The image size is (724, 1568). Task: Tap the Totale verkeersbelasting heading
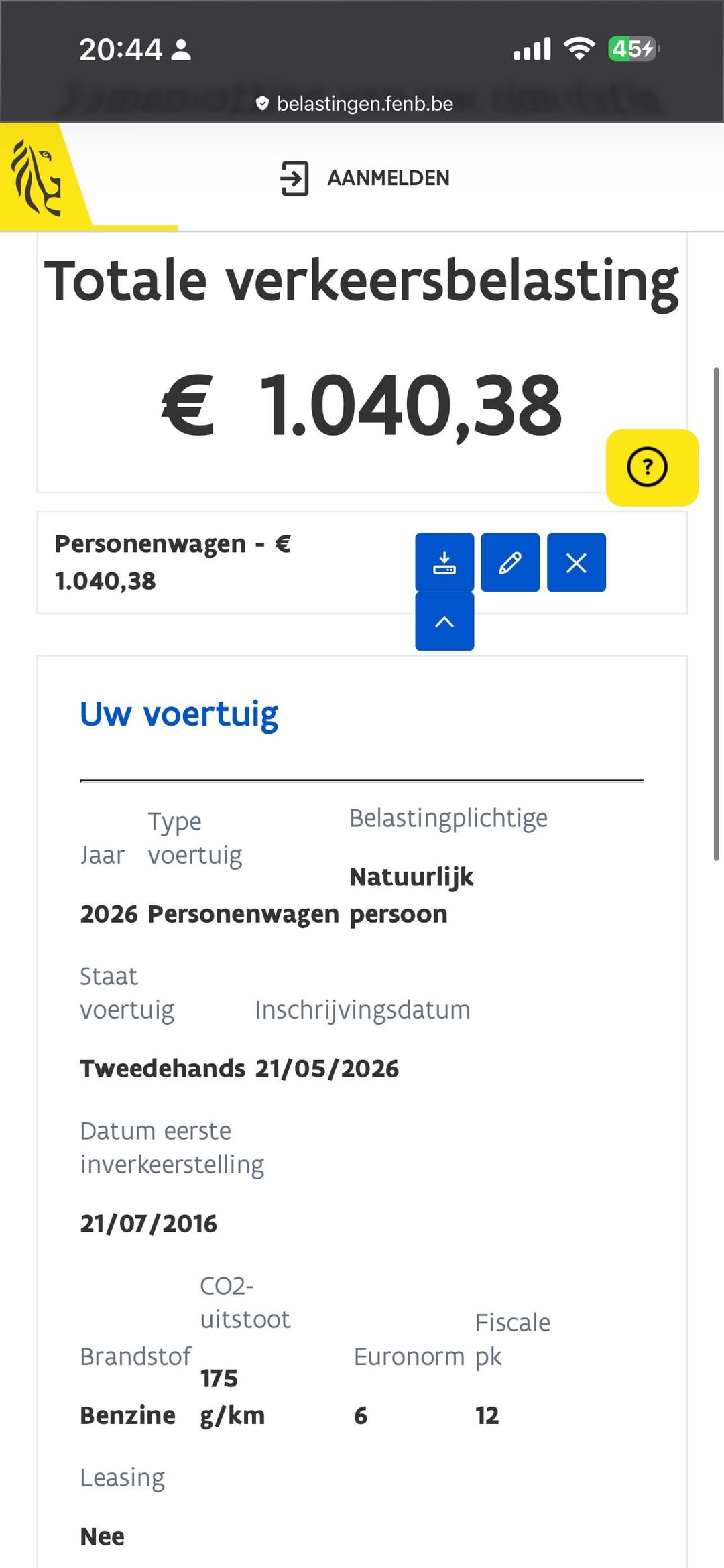pos(362,281)
